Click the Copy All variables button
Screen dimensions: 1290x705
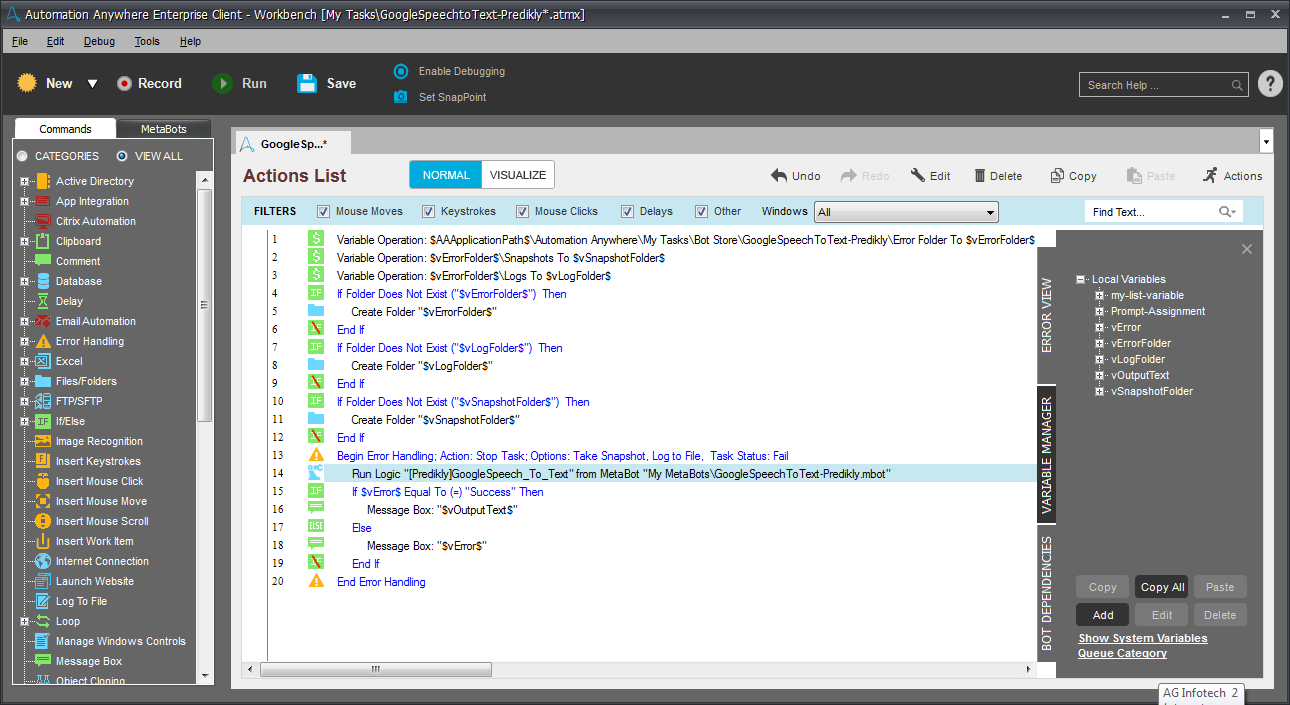tap(1162, 587)
